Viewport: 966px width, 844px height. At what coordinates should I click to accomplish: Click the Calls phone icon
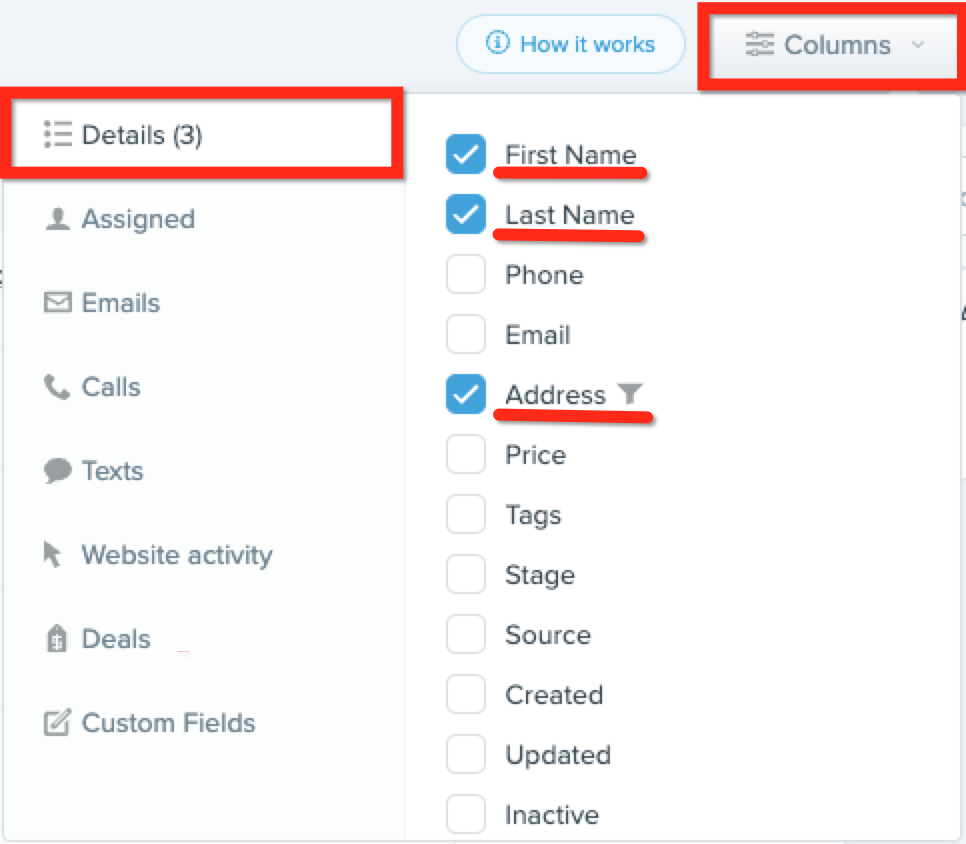pyautogui.click(x=57, y=387)
